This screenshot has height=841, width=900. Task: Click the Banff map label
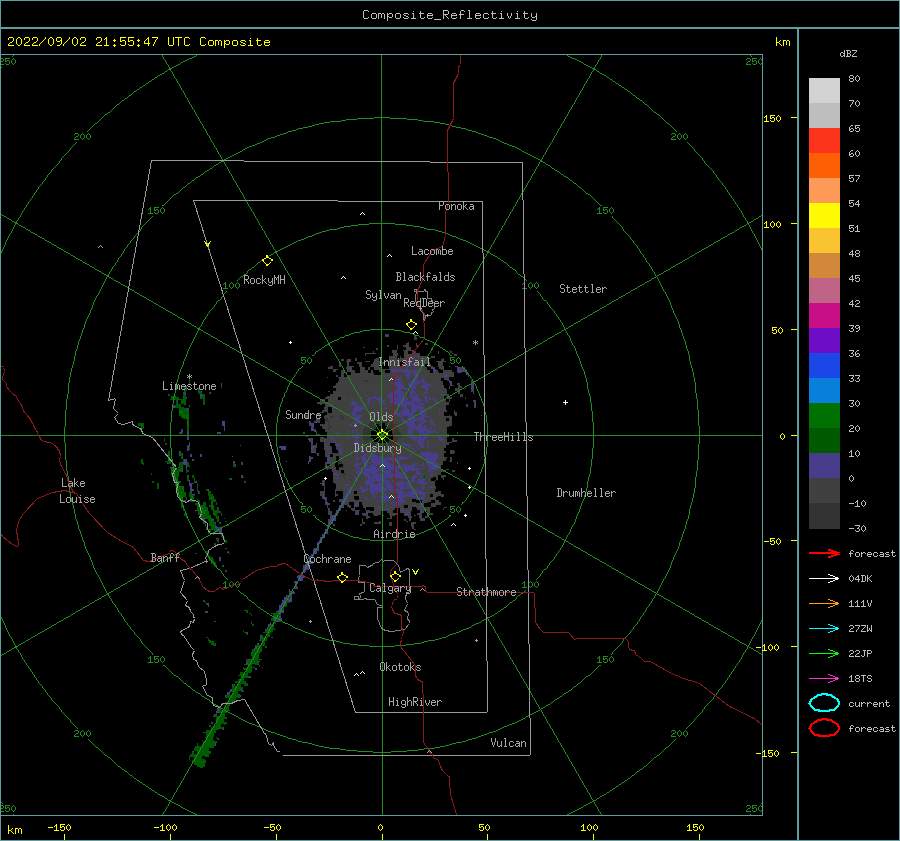click(x=165, y=557)
